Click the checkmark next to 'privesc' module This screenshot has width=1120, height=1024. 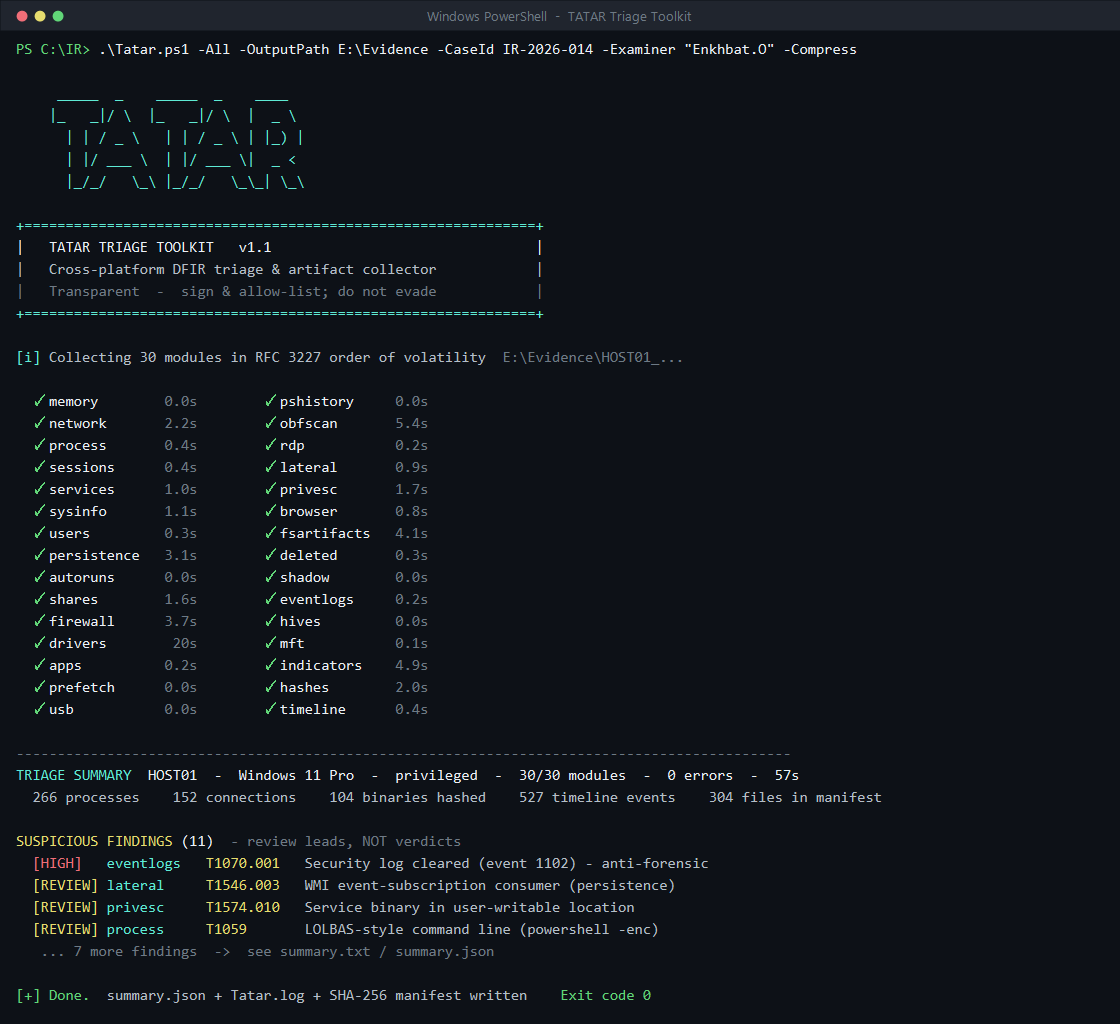click(x=271, y=489)
